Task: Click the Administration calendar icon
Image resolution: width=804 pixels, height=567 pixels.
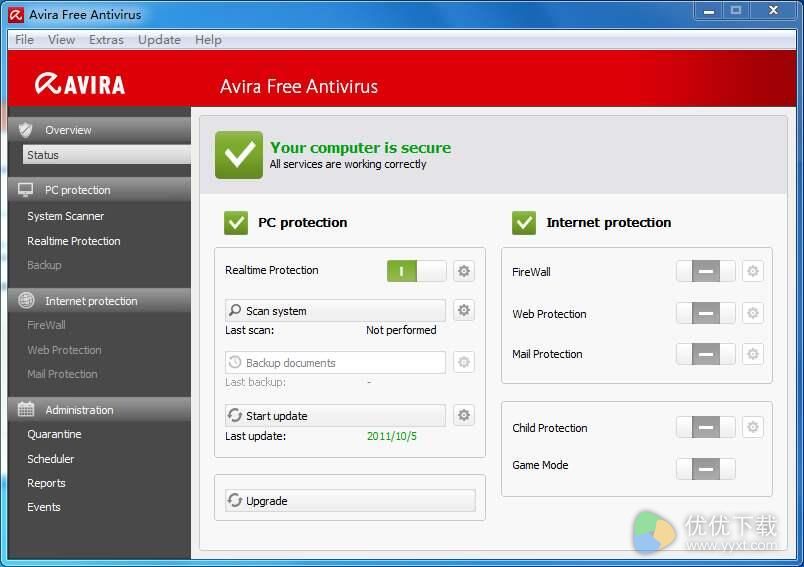Action: pyautogui.click(x=26, y=409)
